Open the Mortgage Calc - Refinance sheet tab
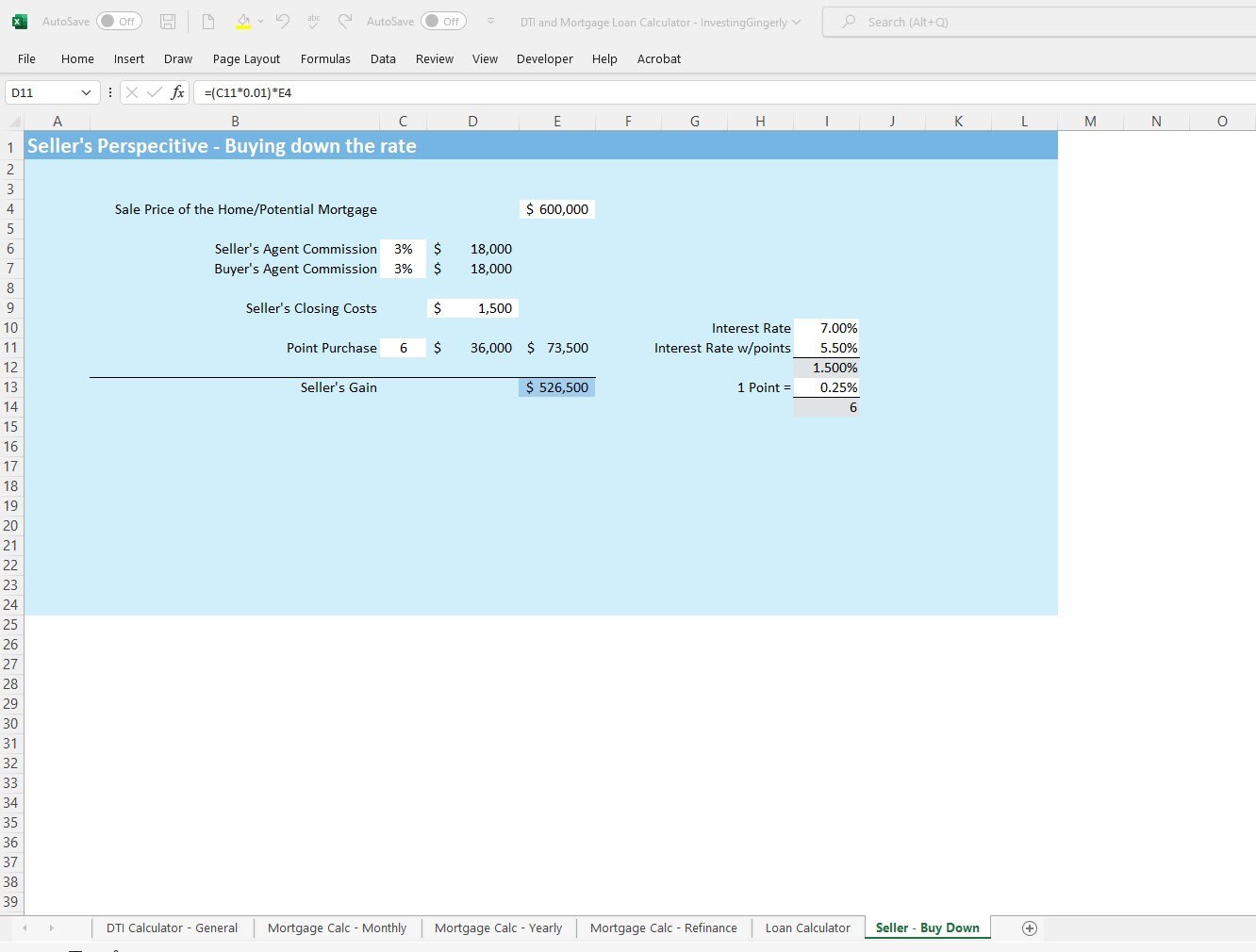1256x952 pixels. click(663, 927)
